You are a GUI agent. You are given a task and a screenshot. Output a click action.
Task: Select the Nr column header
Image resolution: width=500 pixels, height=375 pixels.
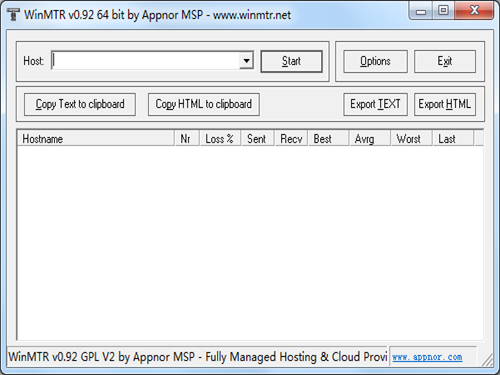187,139
